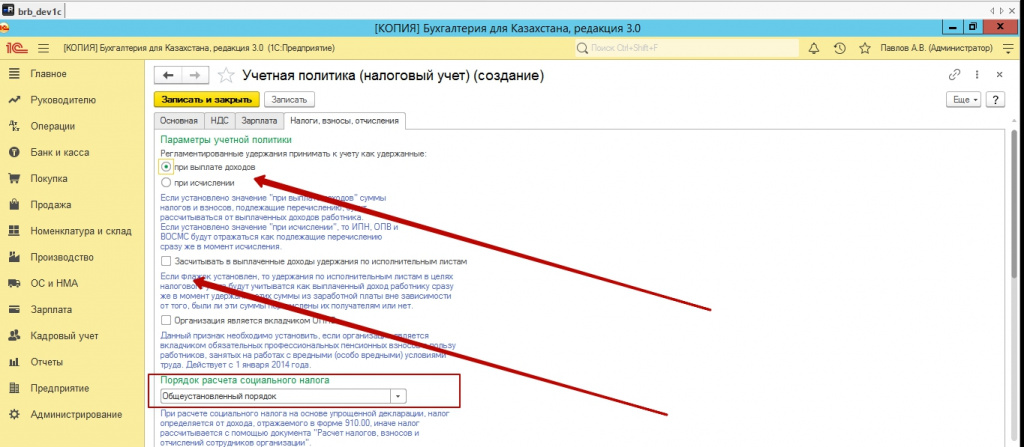Add this form to favorites using star
Viewport: 1024px width, 447px height.
[x=227, y=75]
